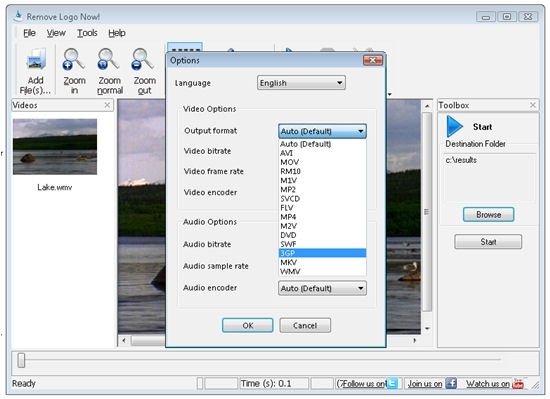Click the Facebook Join us icon

click(x=451, y=383)
